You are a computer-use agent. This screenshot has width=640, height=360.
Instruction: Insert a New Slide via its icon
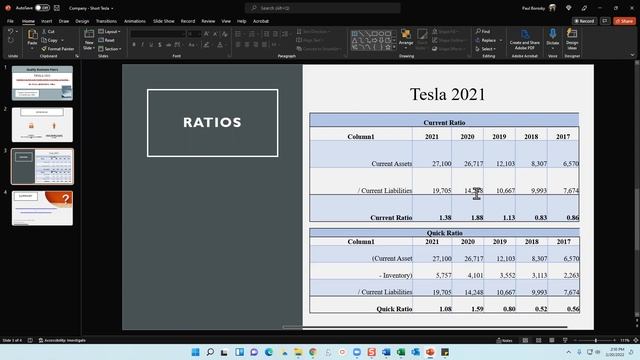coord(89,34)
